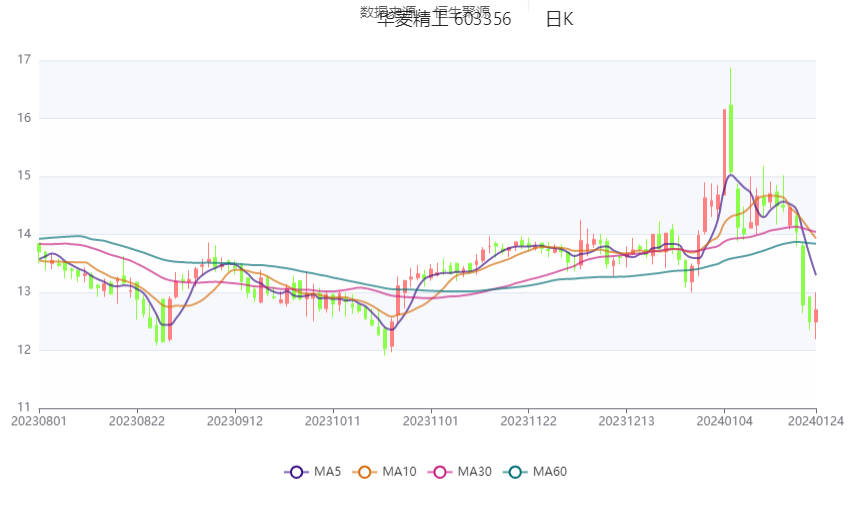Click the 20231213 x-axis date label

(x=626, y=421)
